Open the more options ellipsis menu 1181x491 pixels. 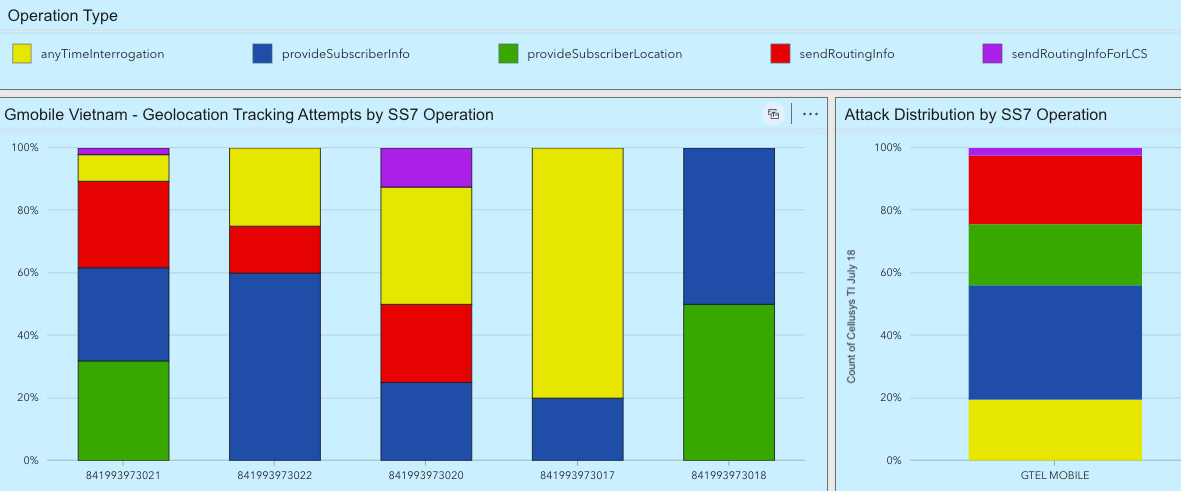pos(810,114)
